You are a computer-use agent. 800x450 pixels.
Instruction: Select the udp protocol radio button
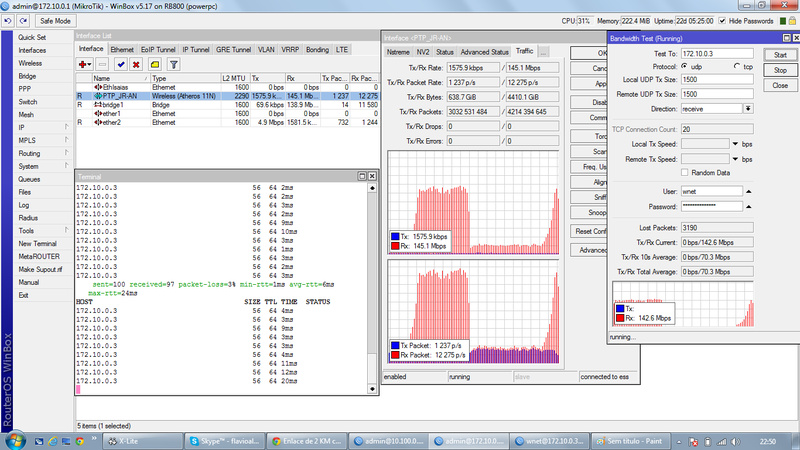pos(684,66)
